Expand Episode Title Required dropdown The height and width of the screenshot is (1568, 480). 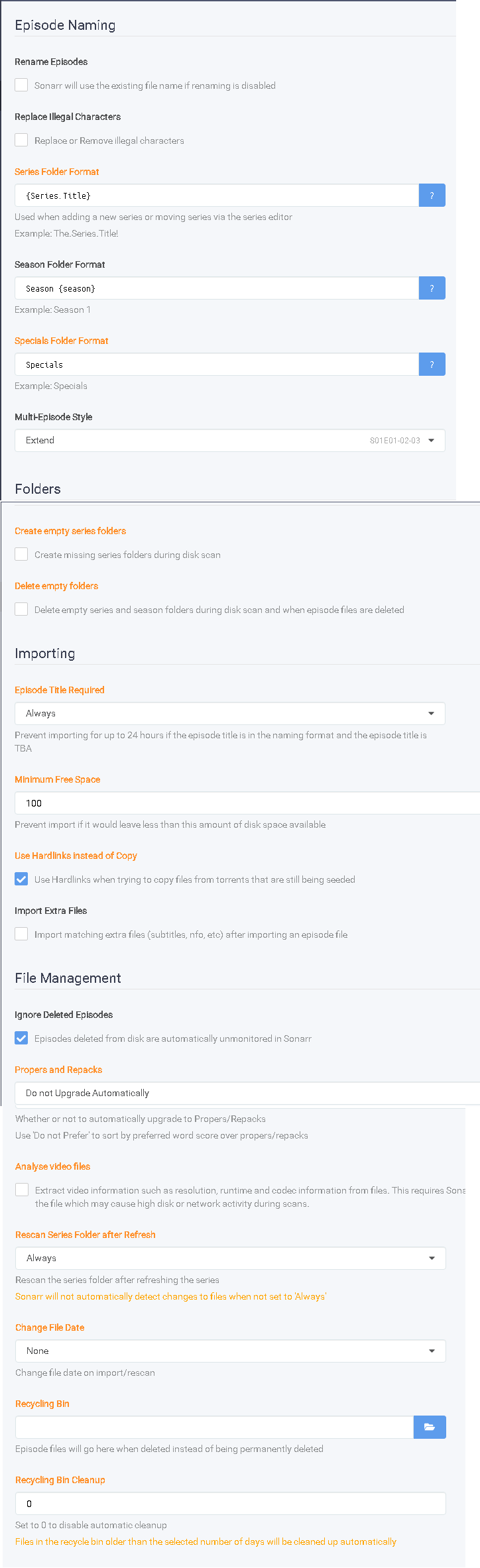(x=230, y=714)
